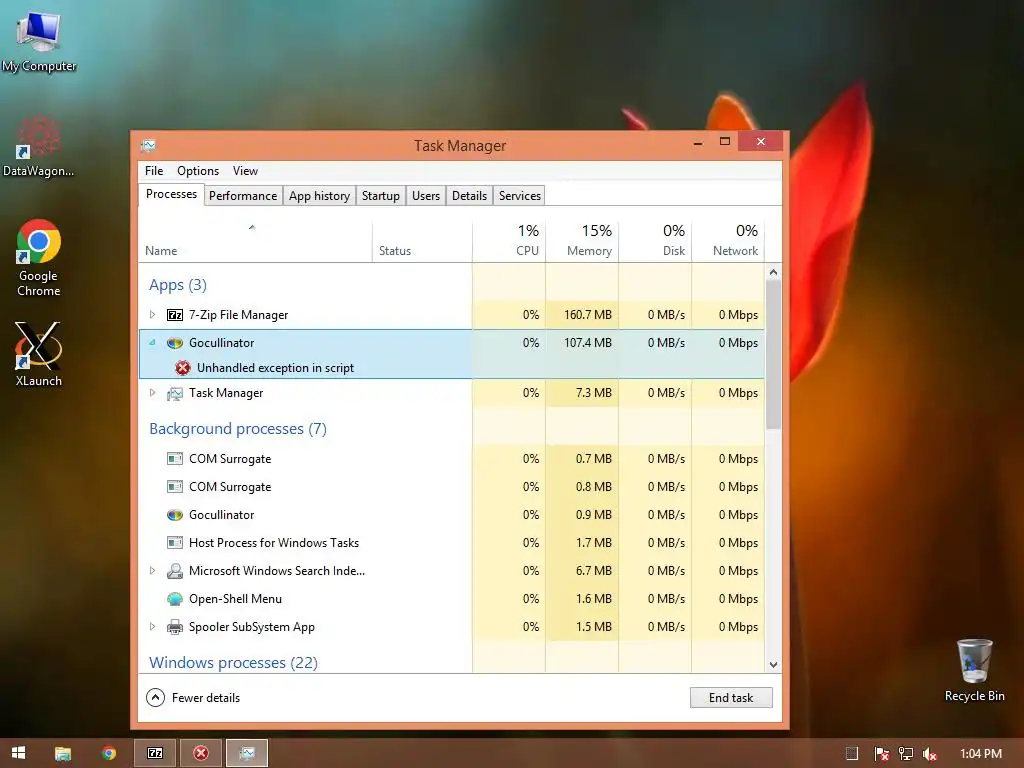
Task: Sort processes by CPU column
Action: click(509, 242)
